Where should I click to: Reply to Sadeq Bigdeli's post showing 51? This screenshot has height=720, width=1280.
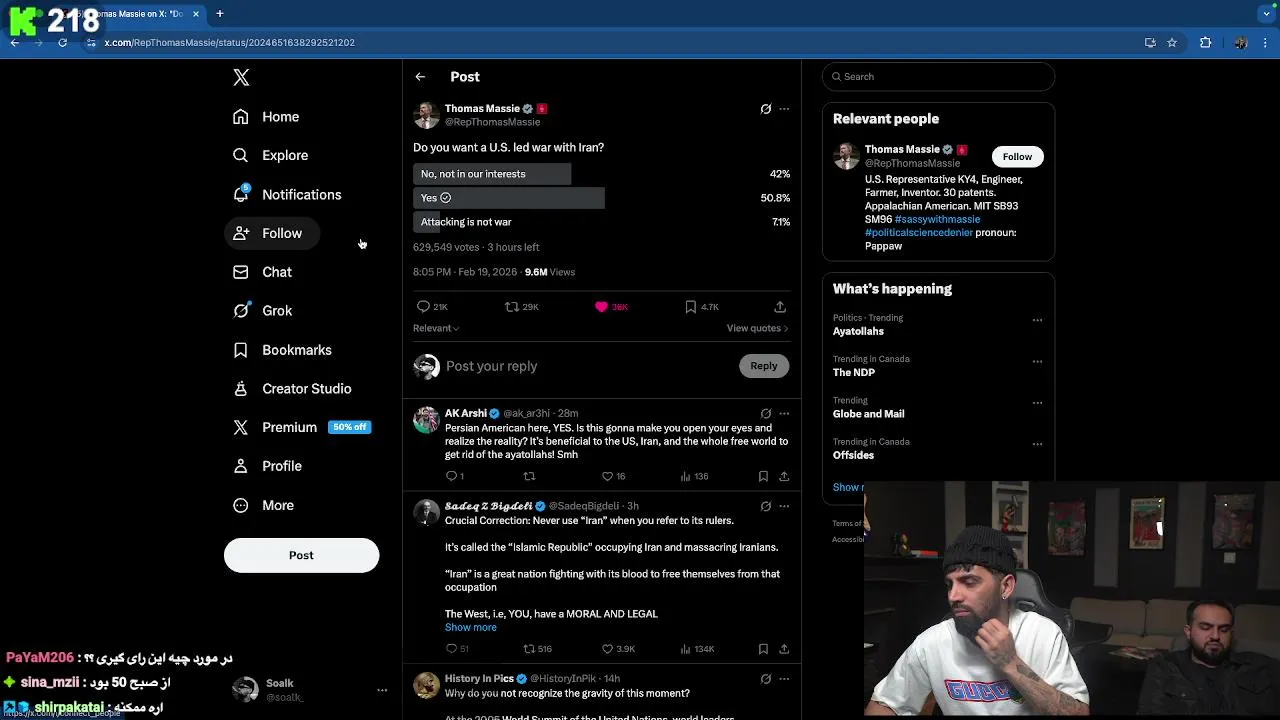(451, 649)
